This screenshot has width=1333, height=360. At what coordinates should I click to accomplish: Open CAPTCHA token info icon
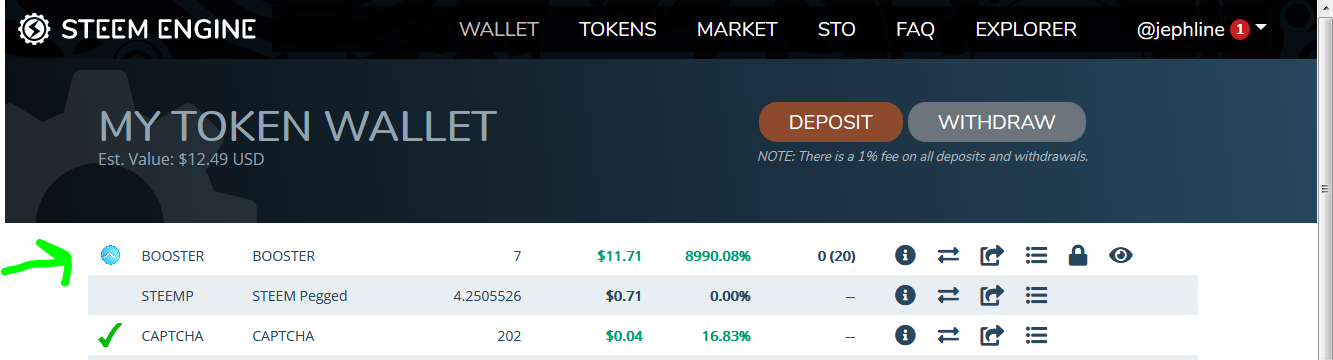(905, 335)
